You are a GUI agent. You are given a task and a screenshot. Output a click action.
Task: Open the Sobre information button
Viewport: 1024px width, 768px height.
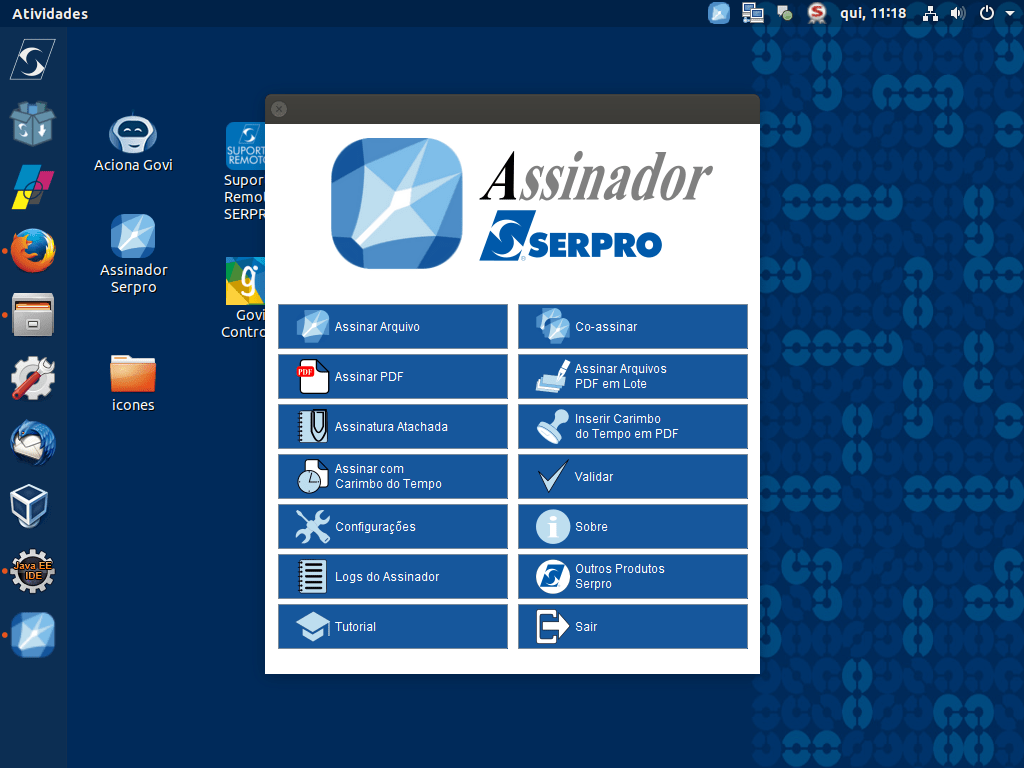pyautogui.click(x=633, y=526)
